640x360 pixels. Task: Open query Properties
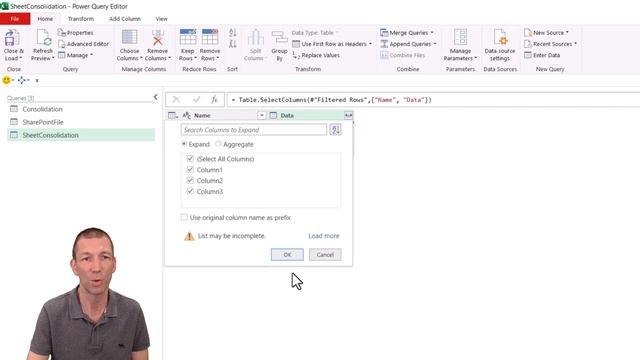click(x=76, y=33)
